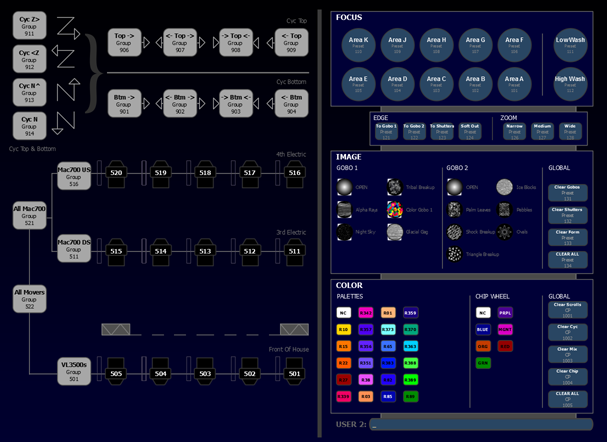Select the All Mac700 group node
607x442 pixels.
(x=29, y=214)
